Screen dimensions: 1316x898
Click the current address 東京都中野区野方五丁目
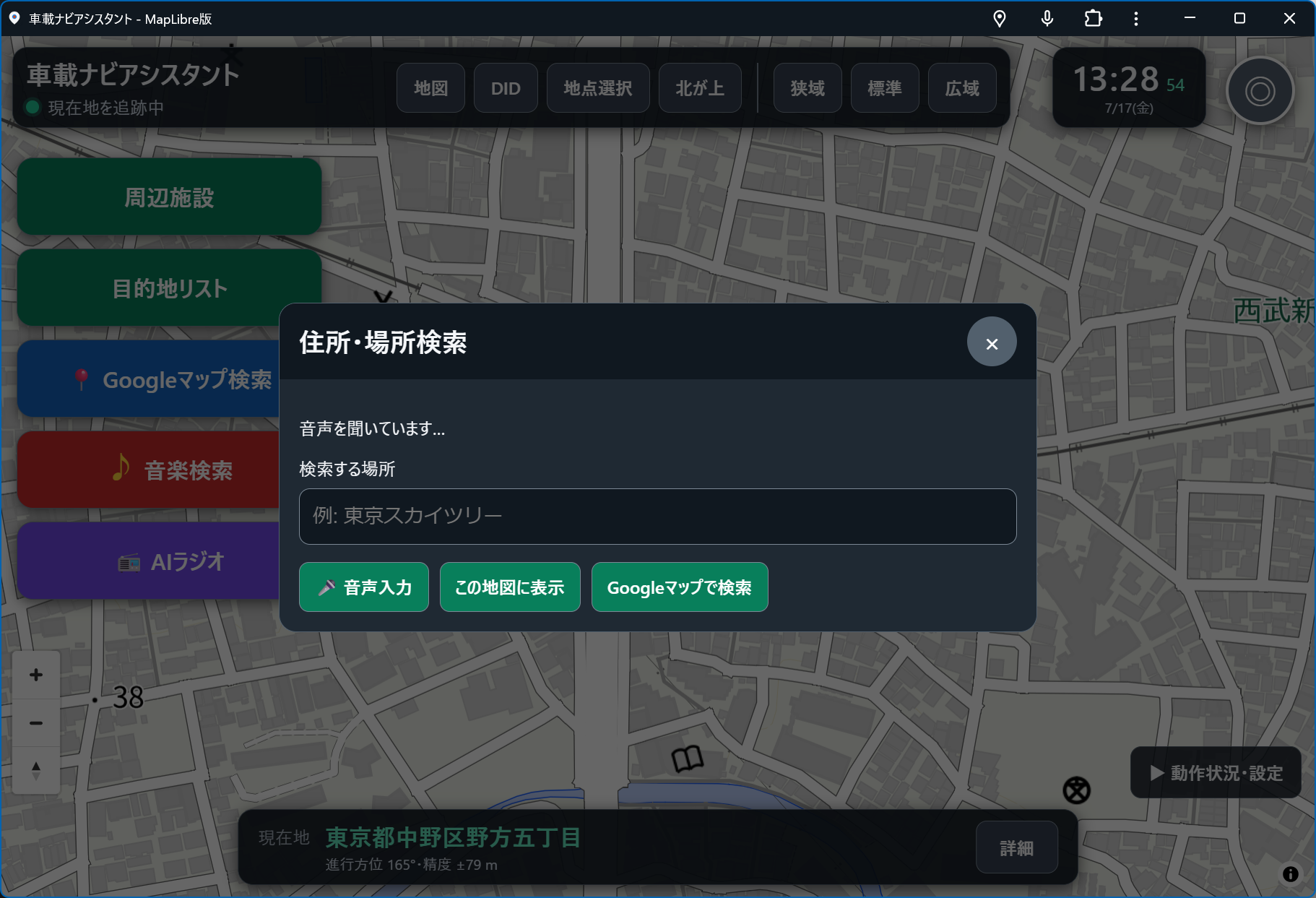pos(454,837)
